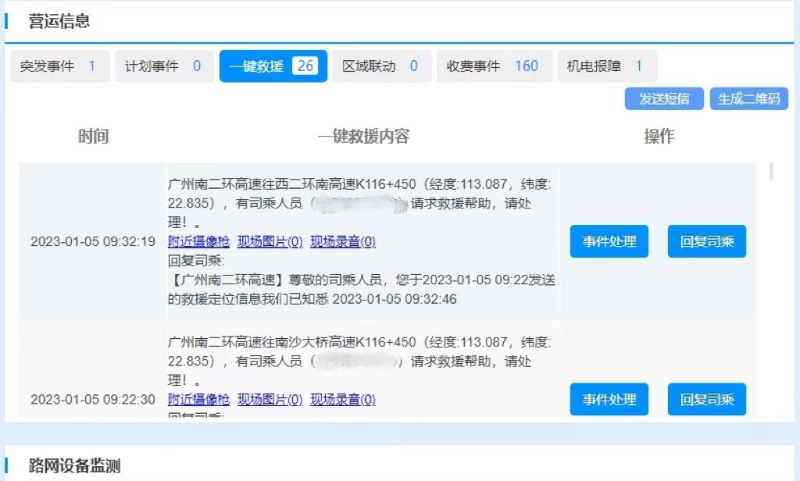Open 现场录音(0) in the 09:32:19 record
Screen dimensions: 800x481
click(343, 242)
